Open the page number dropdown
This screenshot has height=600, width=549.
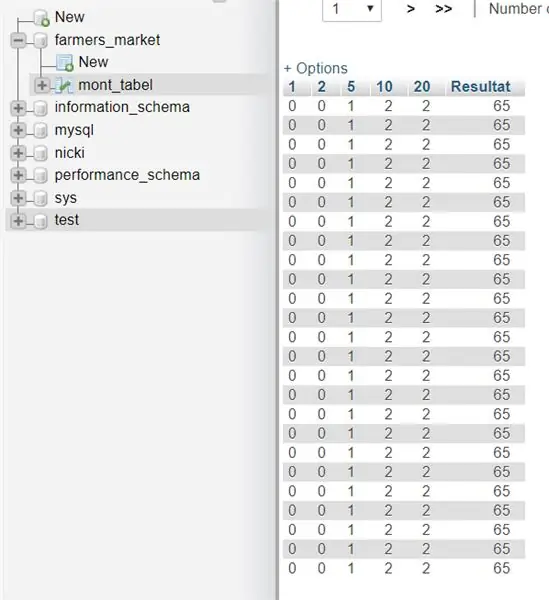coord(352,9)
